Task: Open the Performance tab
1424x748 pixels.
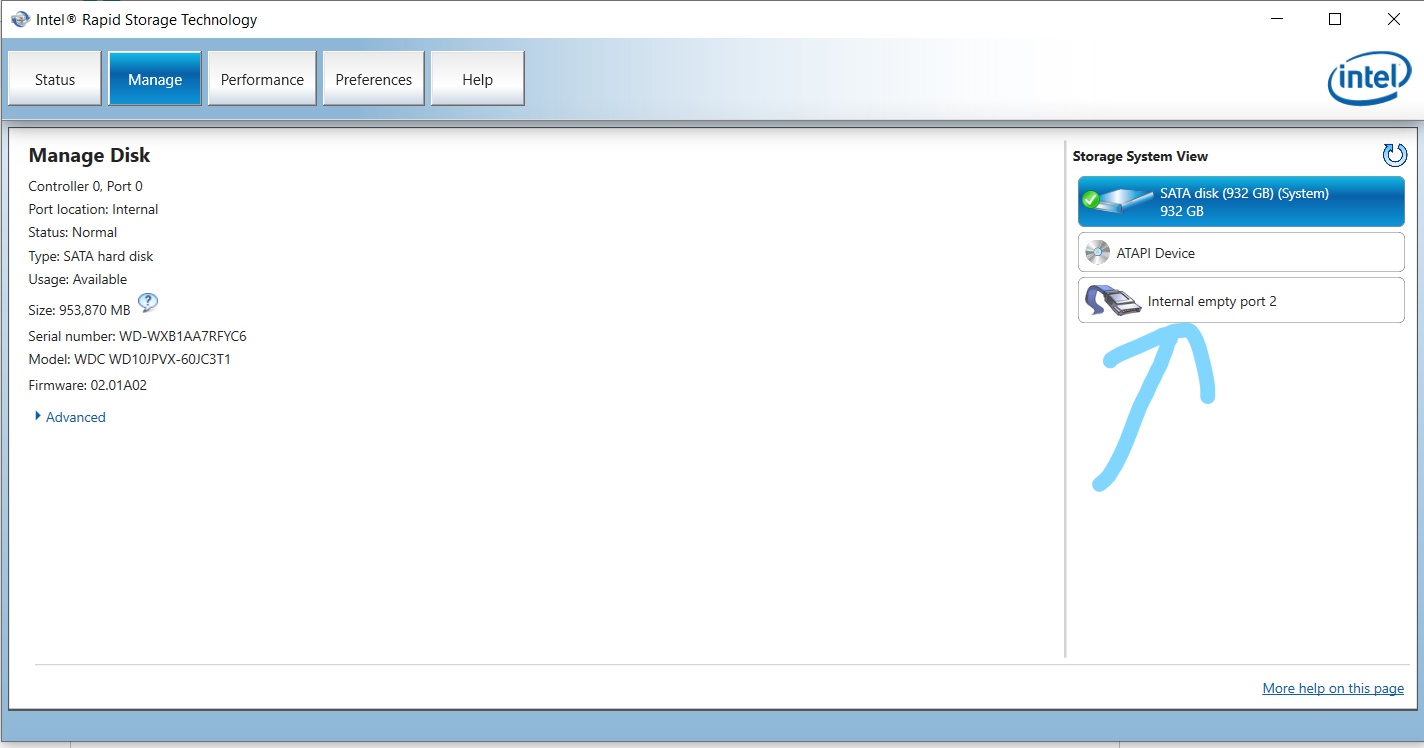Action: (261, 78)
